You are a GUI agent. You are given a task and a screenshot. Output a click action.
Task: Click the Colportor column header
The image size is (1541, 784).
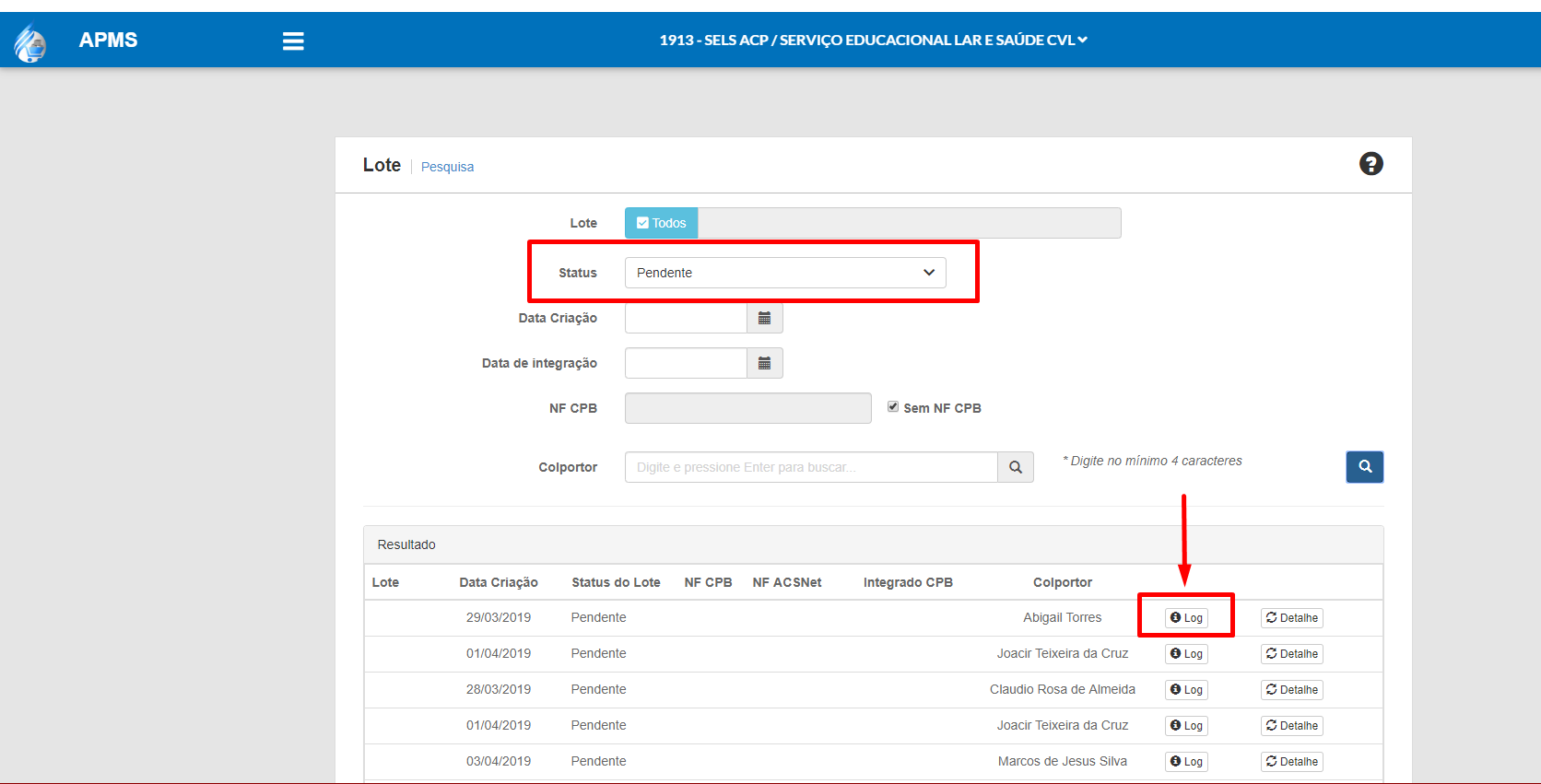1063,582
